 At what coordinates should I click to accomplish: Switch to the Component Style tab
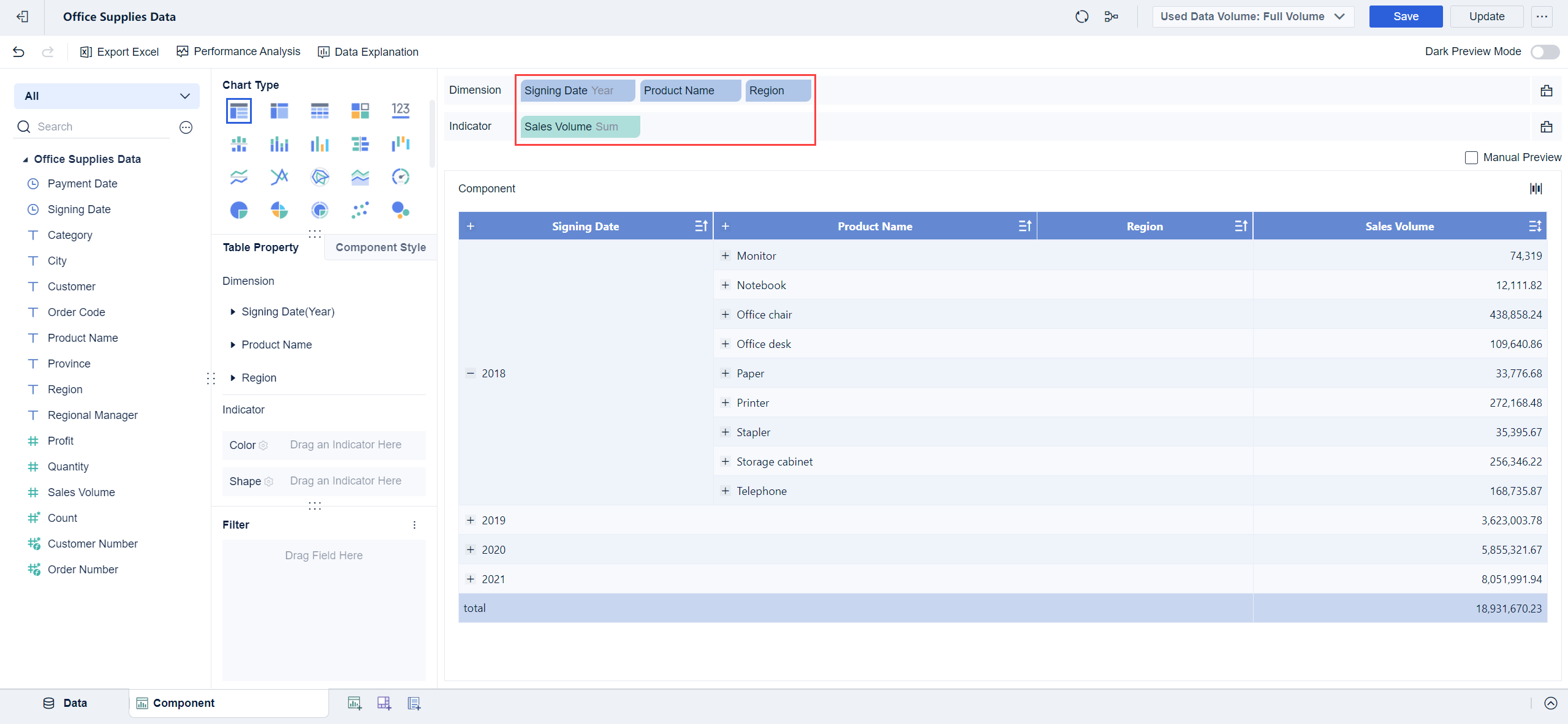point(381,247)
